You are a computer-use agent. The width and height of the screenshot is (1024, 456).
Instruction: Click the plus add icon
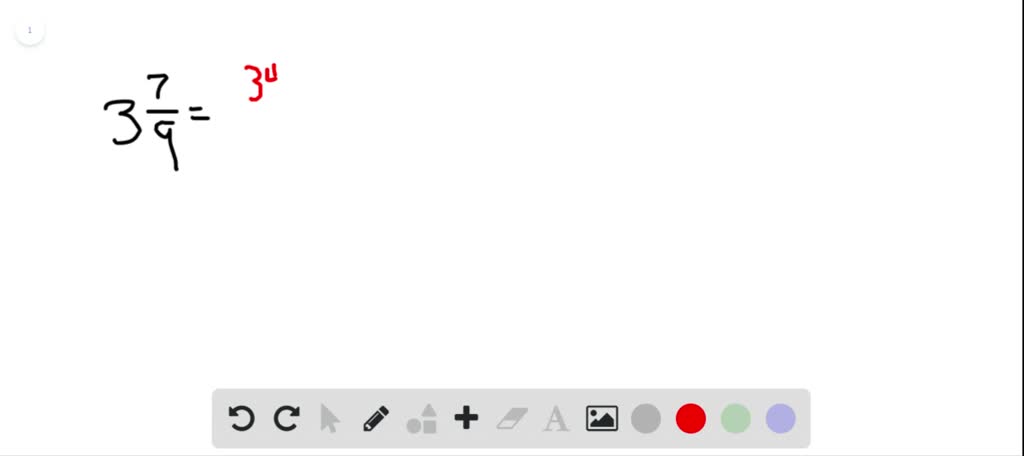(x=466, y=418)
